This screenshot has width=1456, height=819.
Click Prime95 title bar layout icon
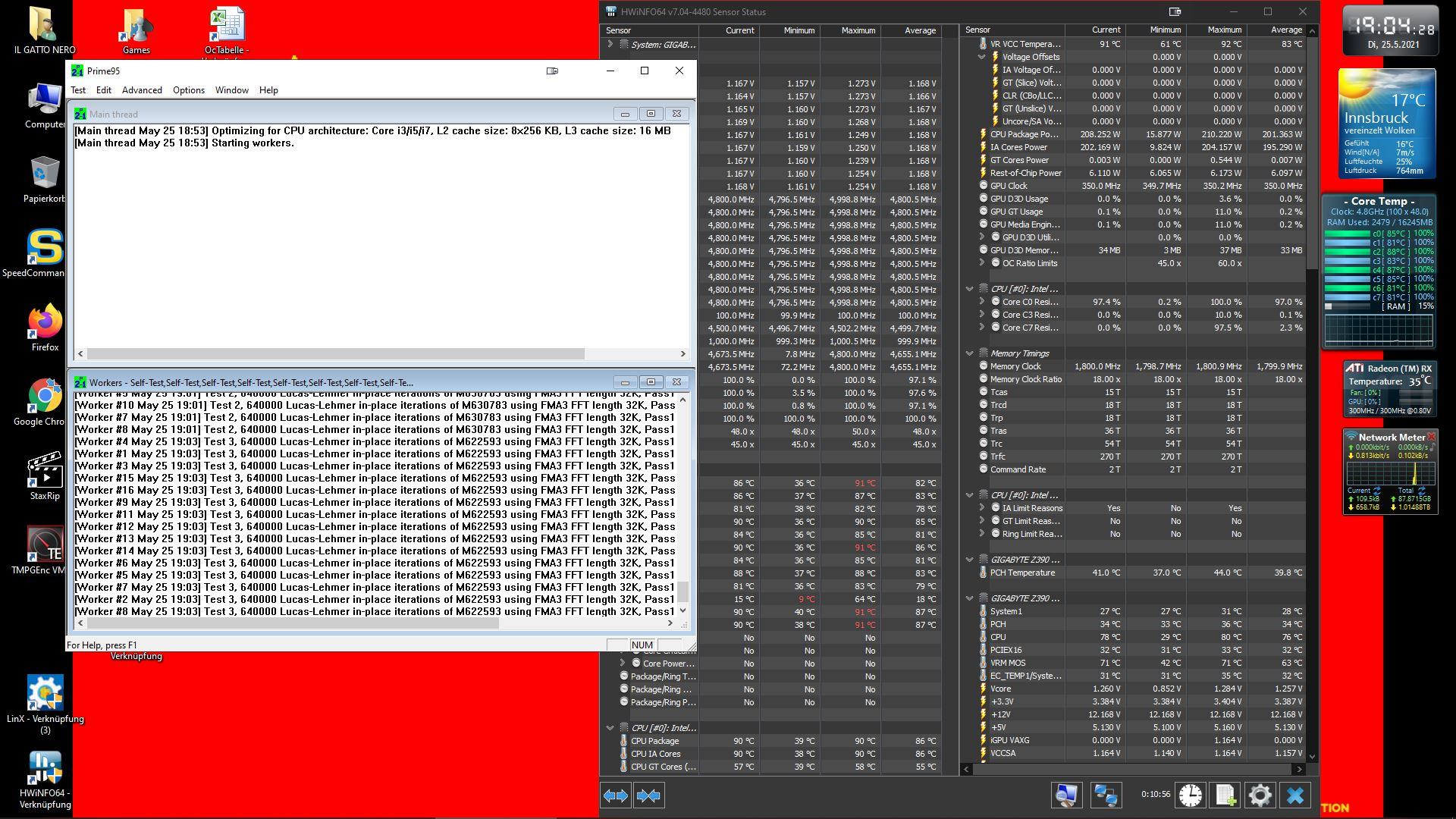click(x=552, y=71)
